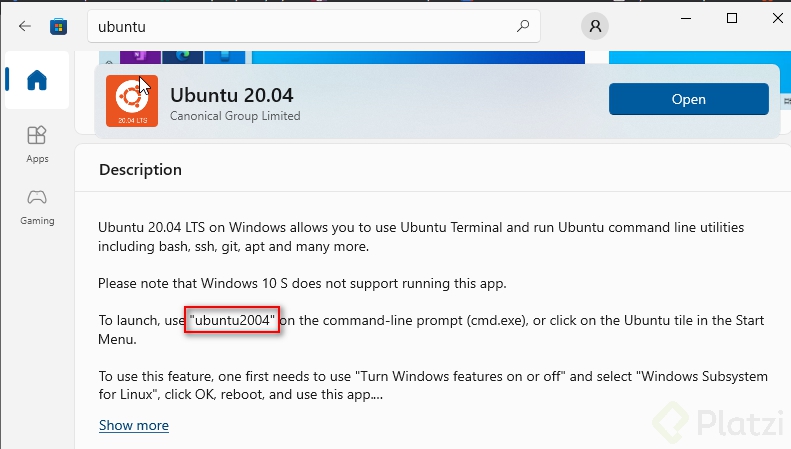Click the Windows 10 S support note
Viewport: 791px width, 449px height.
point(302,284)
